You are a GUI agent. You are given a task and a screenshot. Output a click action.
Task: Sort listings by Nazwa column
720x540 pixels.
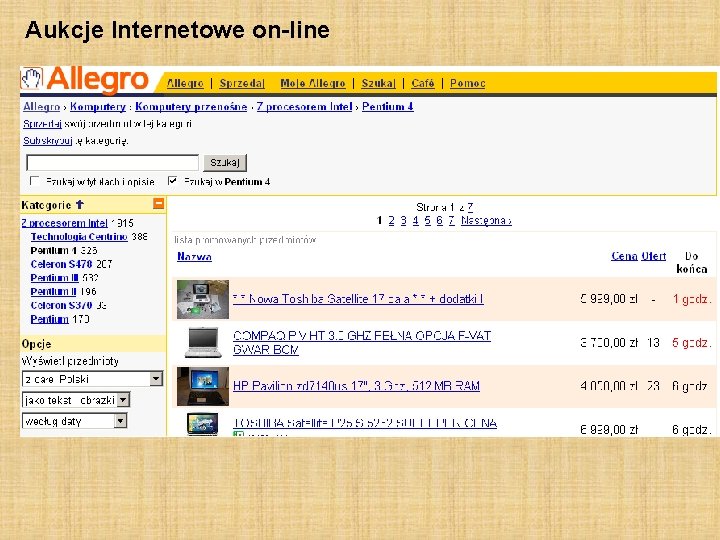(x=194, y=256)
